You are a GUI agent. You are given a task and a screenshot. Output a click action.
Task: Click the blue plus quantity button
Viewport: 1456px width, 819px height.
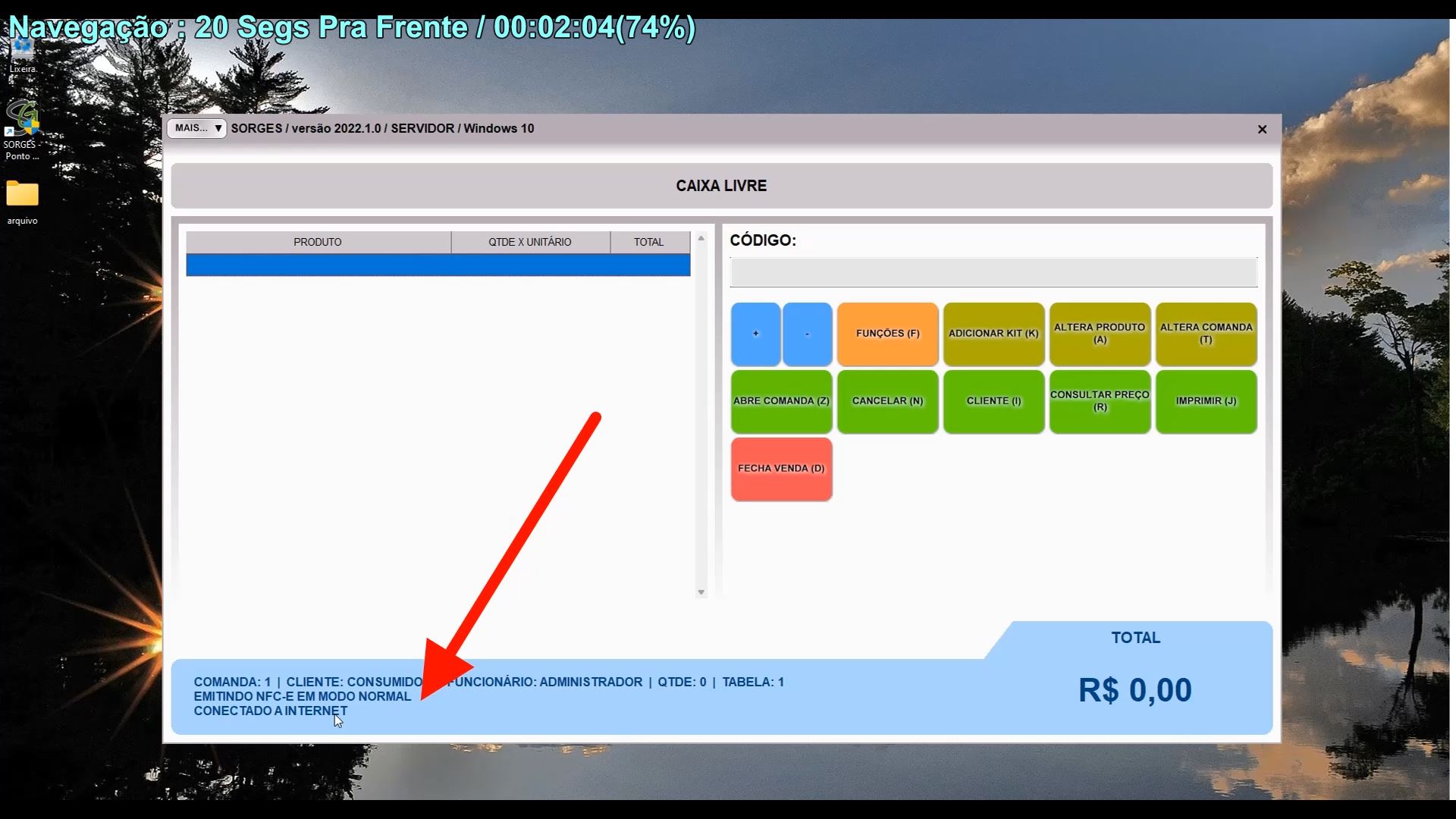(755, 334)
